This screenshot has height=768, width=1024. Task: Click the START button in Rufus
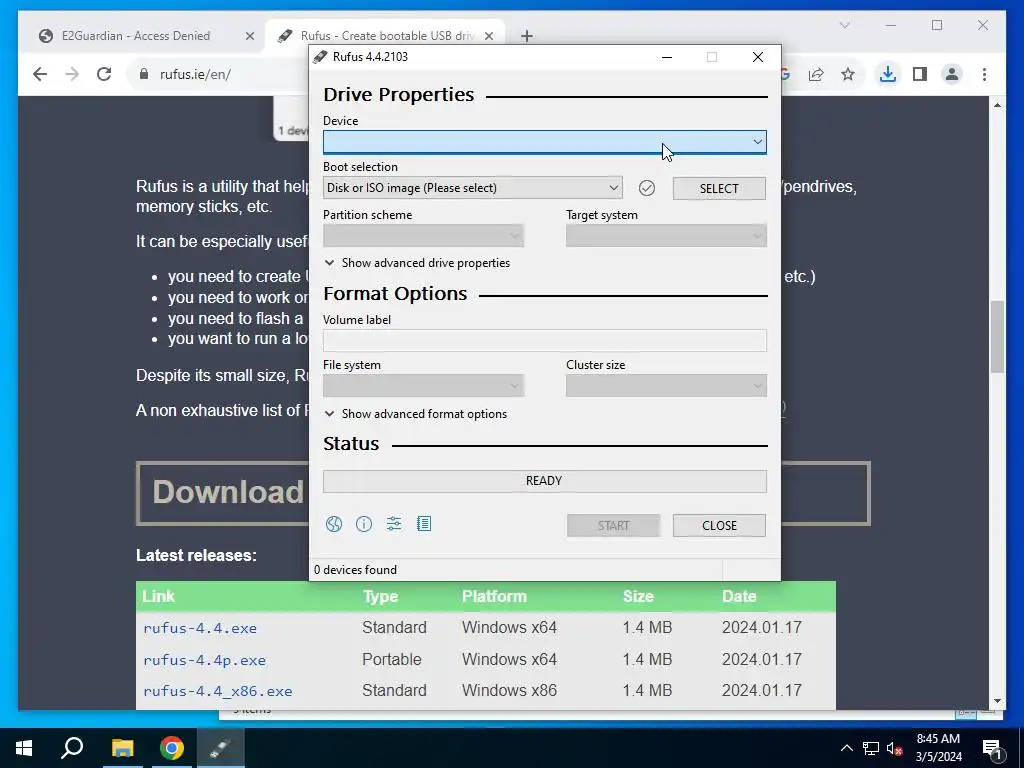613,526
